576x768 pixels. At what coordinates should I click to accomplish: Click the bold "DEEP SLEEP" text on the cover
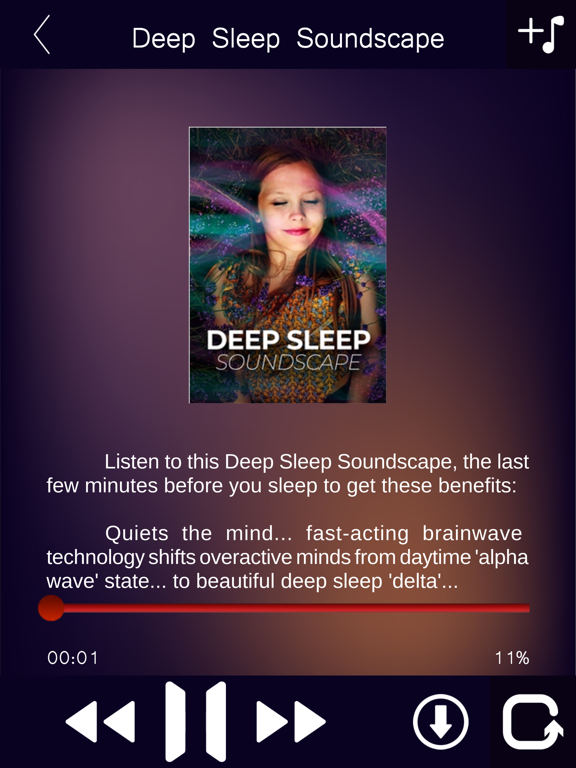pyautogui.click(x=288, y=340)
